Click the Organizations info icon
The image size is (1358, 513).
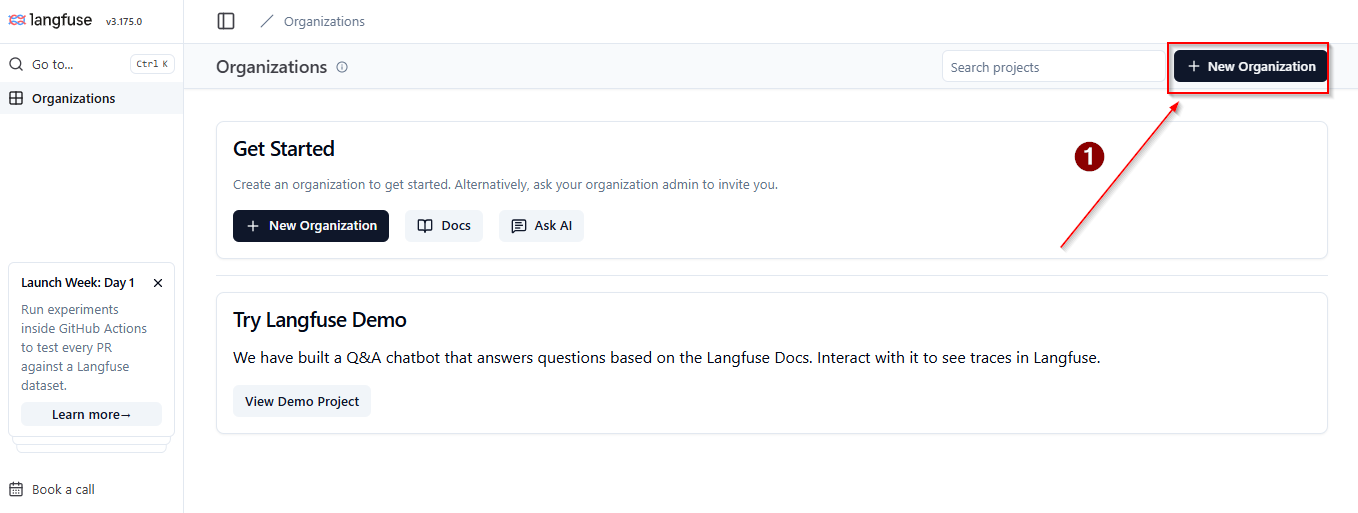click(x=342, y=67)
